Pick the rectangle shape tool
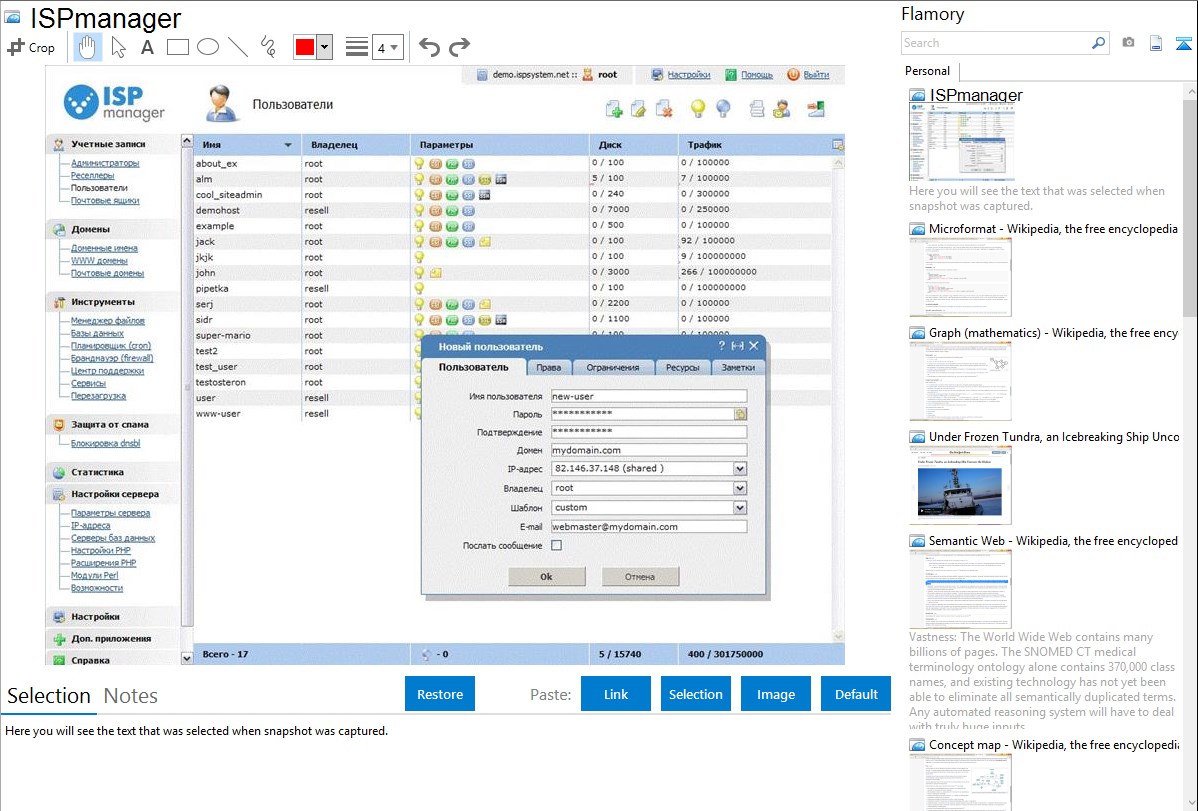Viewport: 1198px width, 811px height. point(178,47)
